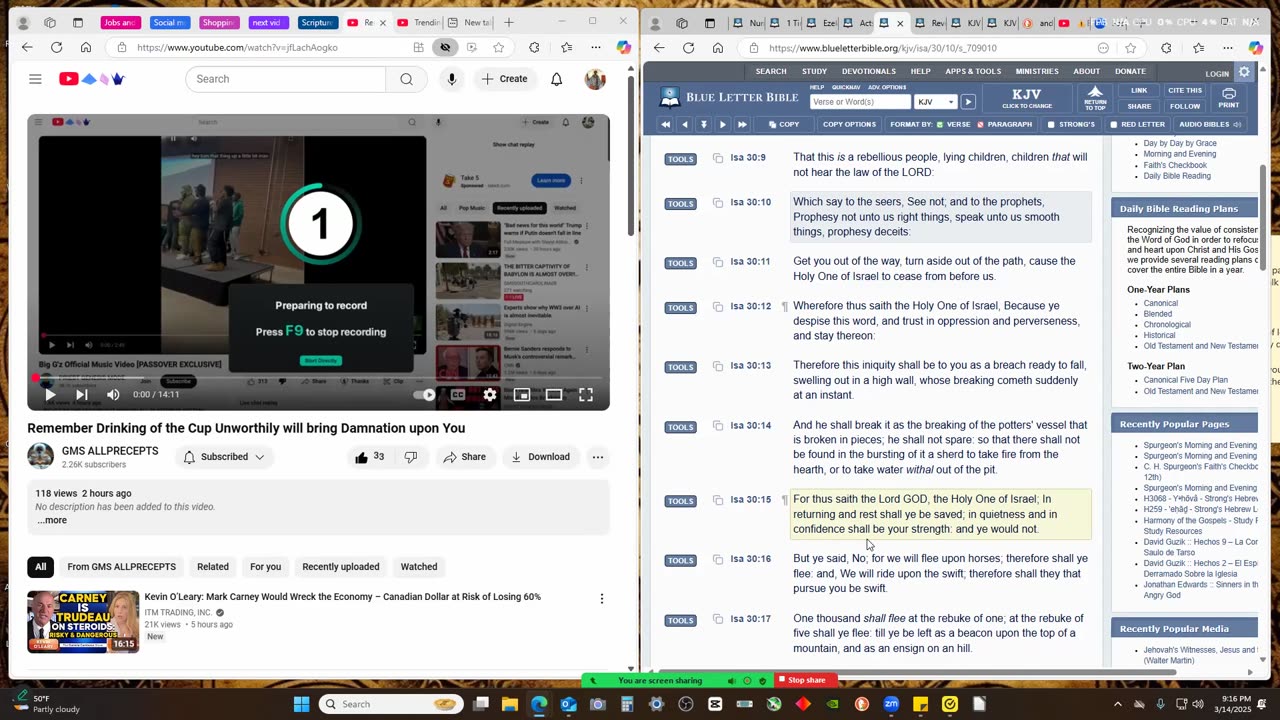Enable Red Letter checkbox
This screenshot has height=720, width=1280.
tap(1113, 125)
